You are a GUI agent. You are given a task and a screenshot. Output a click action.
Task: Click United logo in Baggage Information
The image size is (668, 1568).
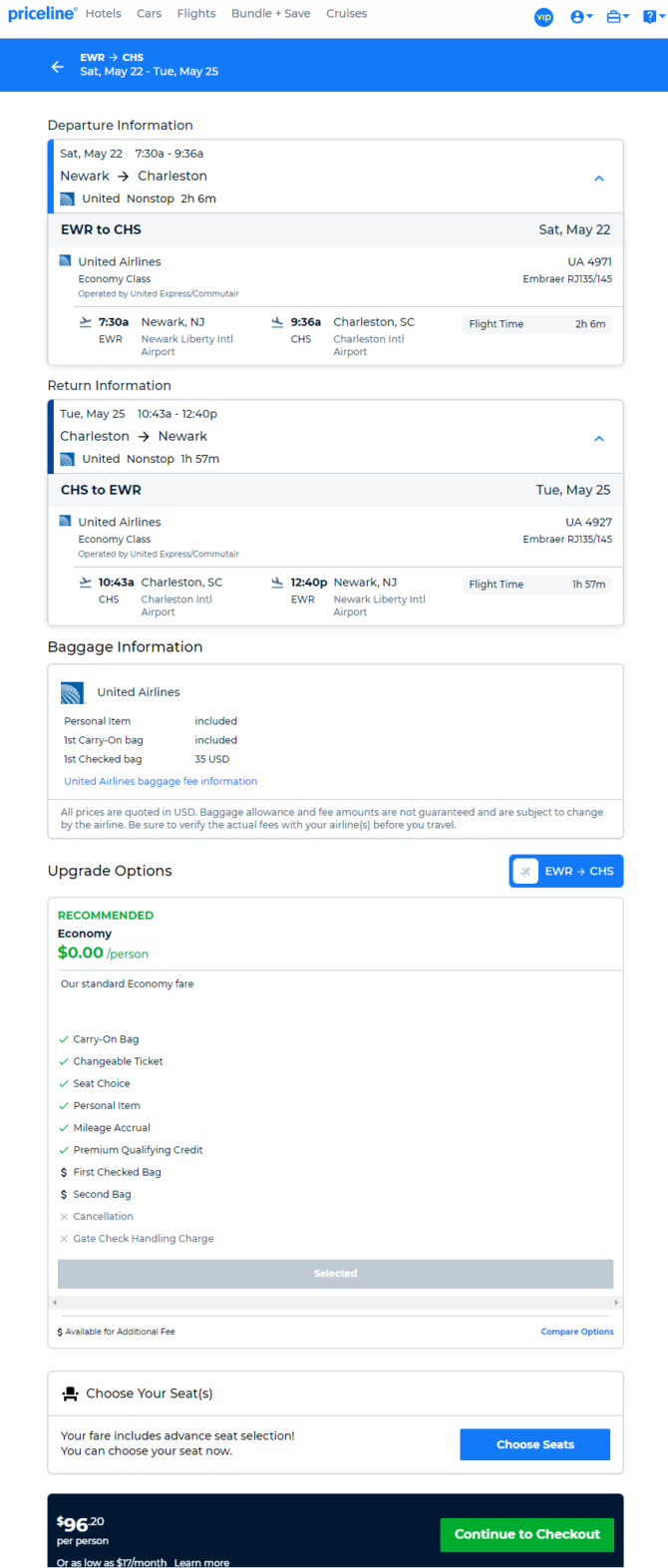pyautogui.click(x=72, y=692)
